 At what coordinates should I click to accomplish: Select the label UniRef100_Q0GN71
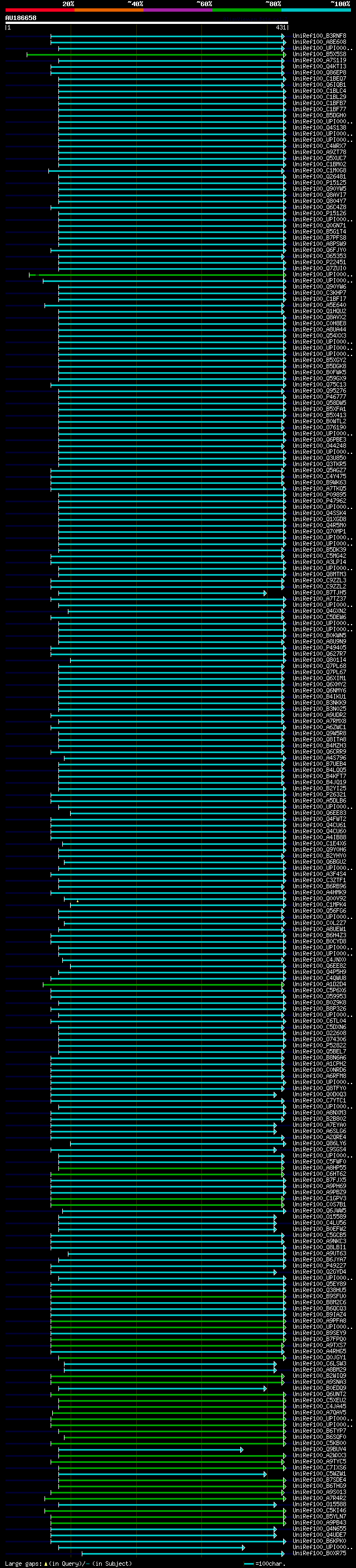pyautogui.click(x=319, y=225)
